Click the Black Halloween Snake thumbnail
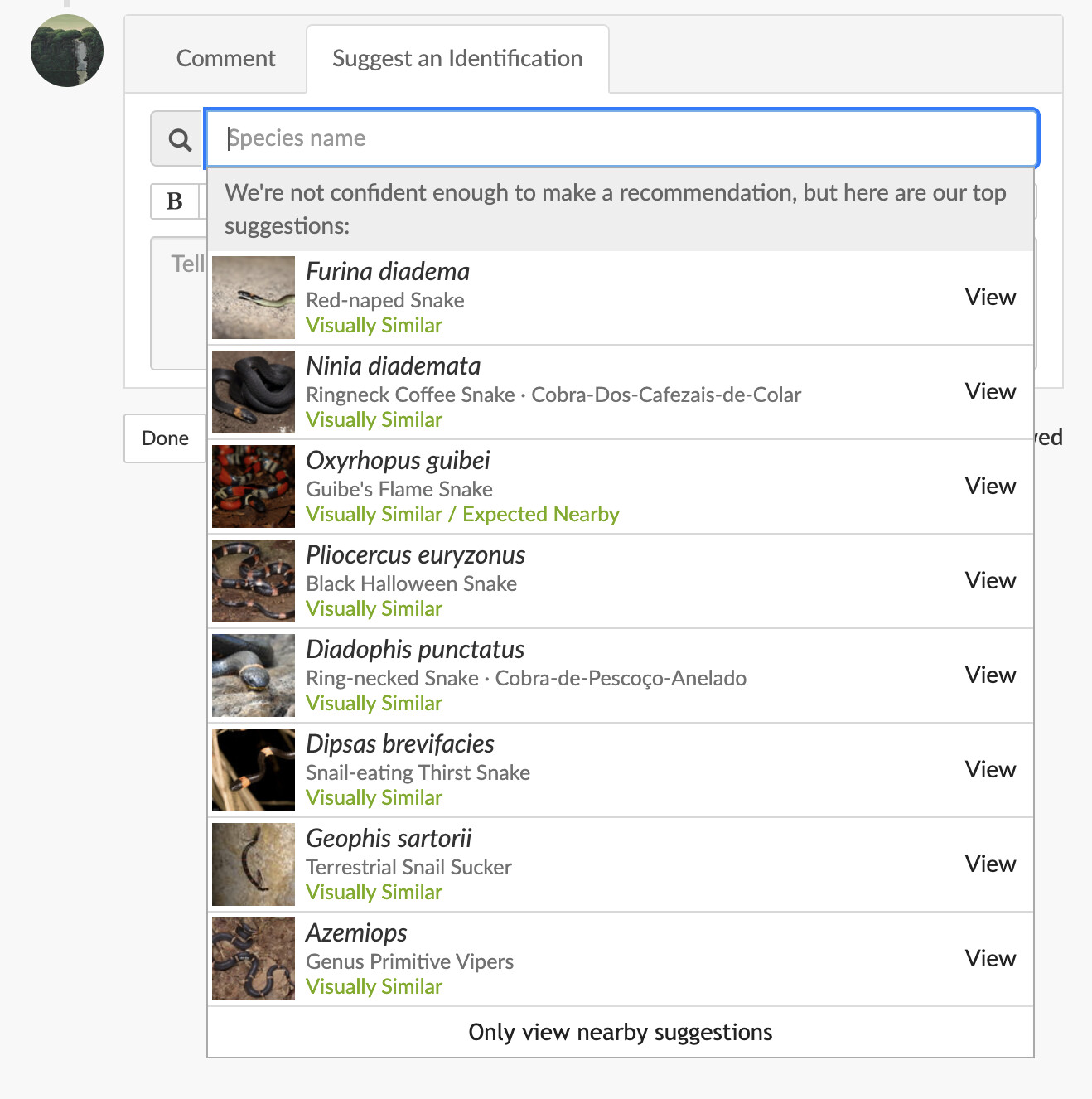This screenshot has height=1099, width=1092. 254,581
